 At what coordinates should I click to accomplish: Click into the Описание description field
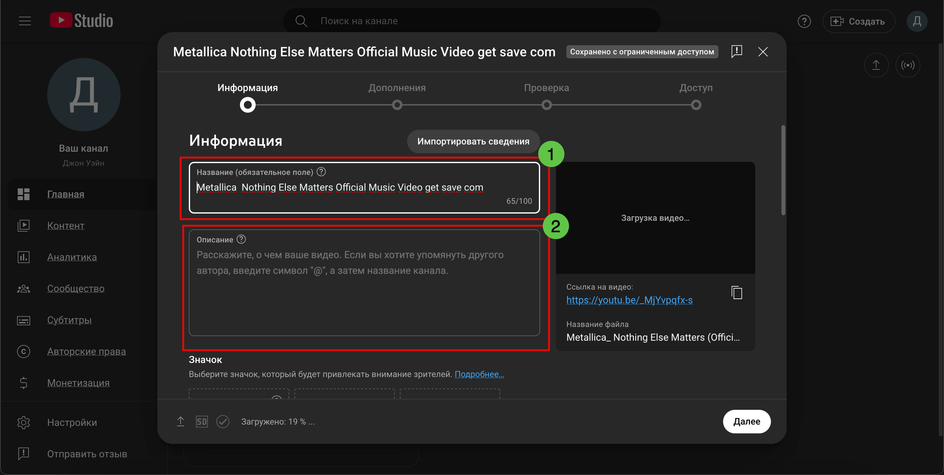pyautogui.click(x=364, y=282)
